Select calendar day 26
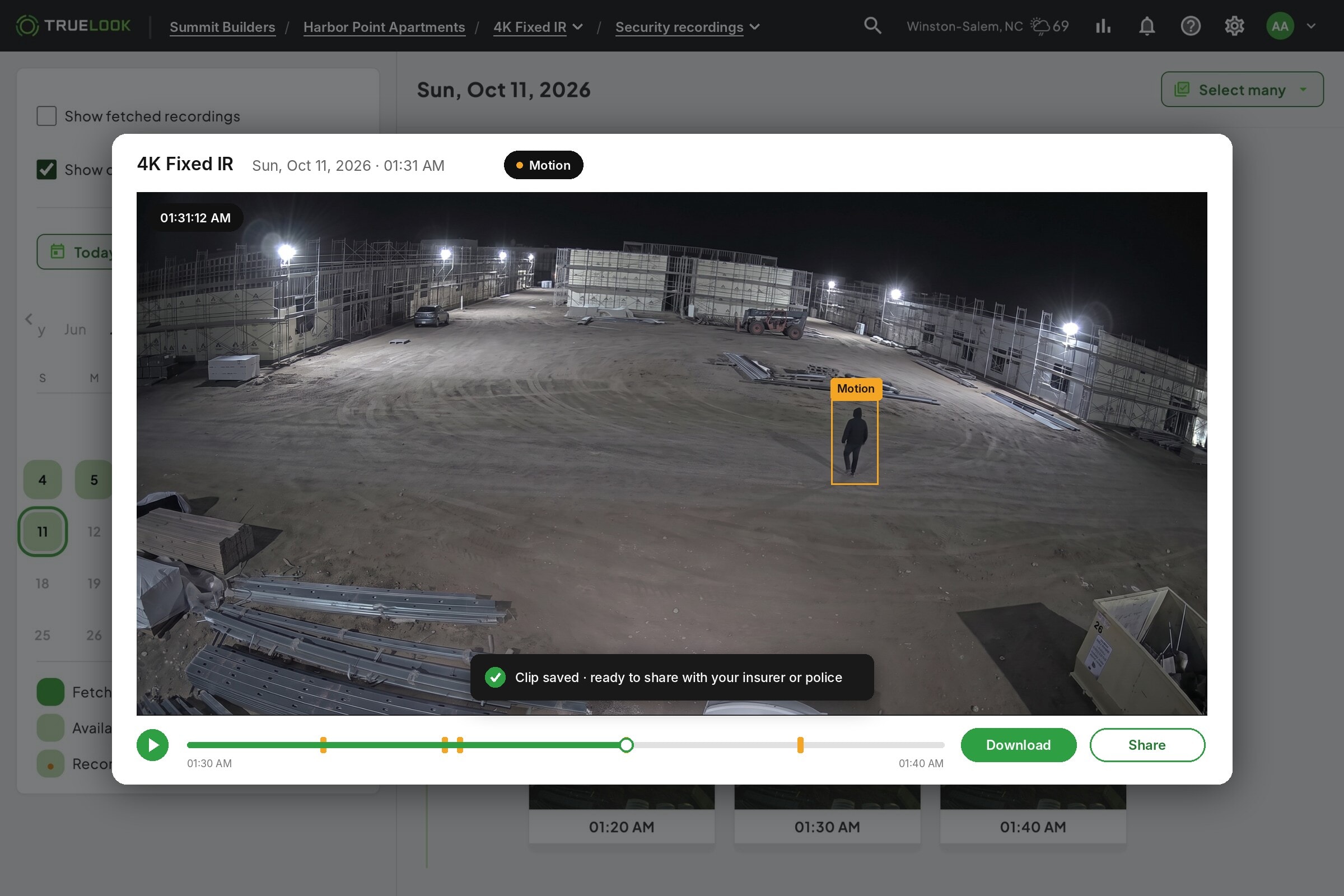Screen dimensions: 1344x896 point(94,635)
